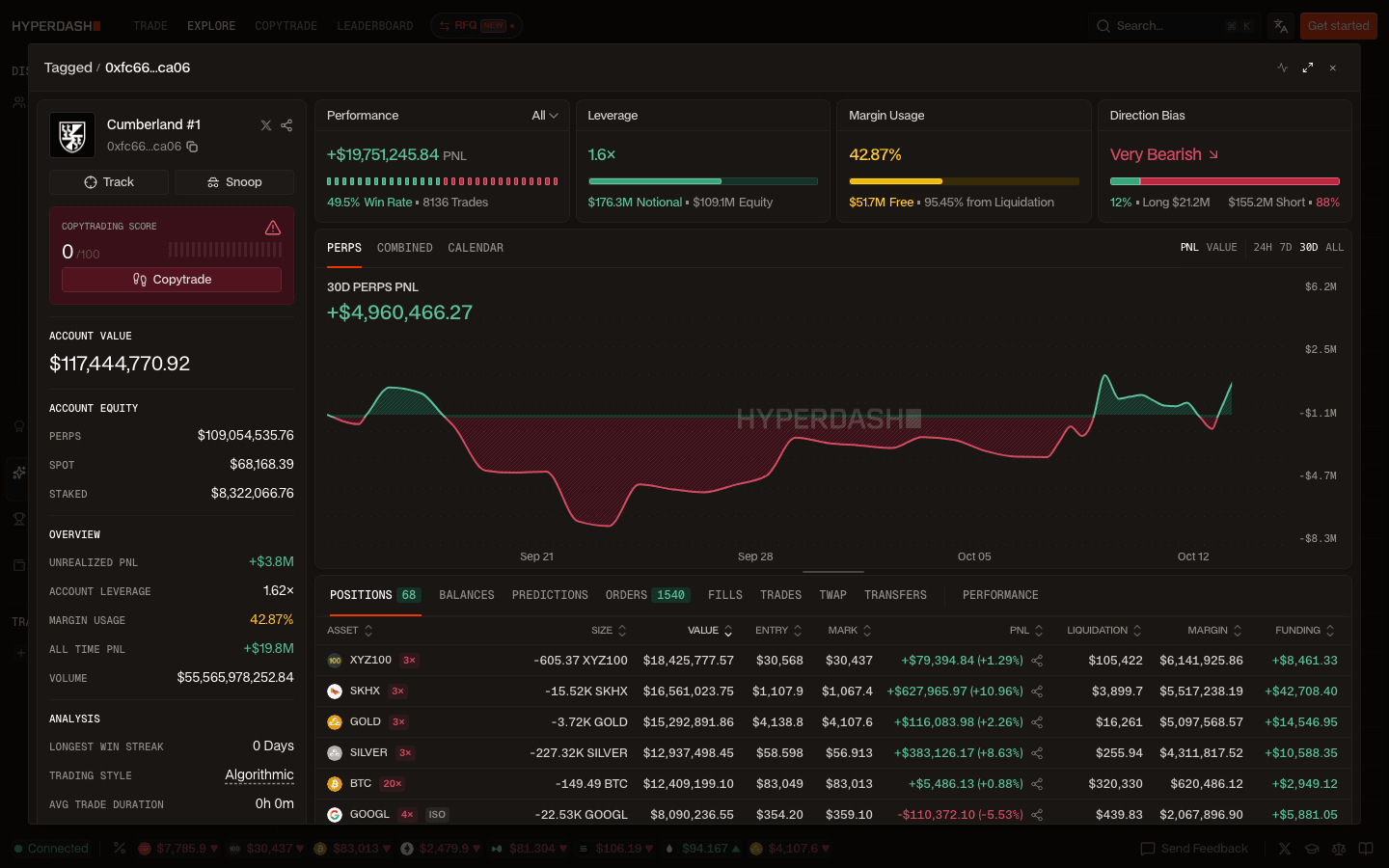Image resolution: width=1389 pixels, height=868 pixels.
Task: Click the Get started button
Action: (x=1338, y=26)
